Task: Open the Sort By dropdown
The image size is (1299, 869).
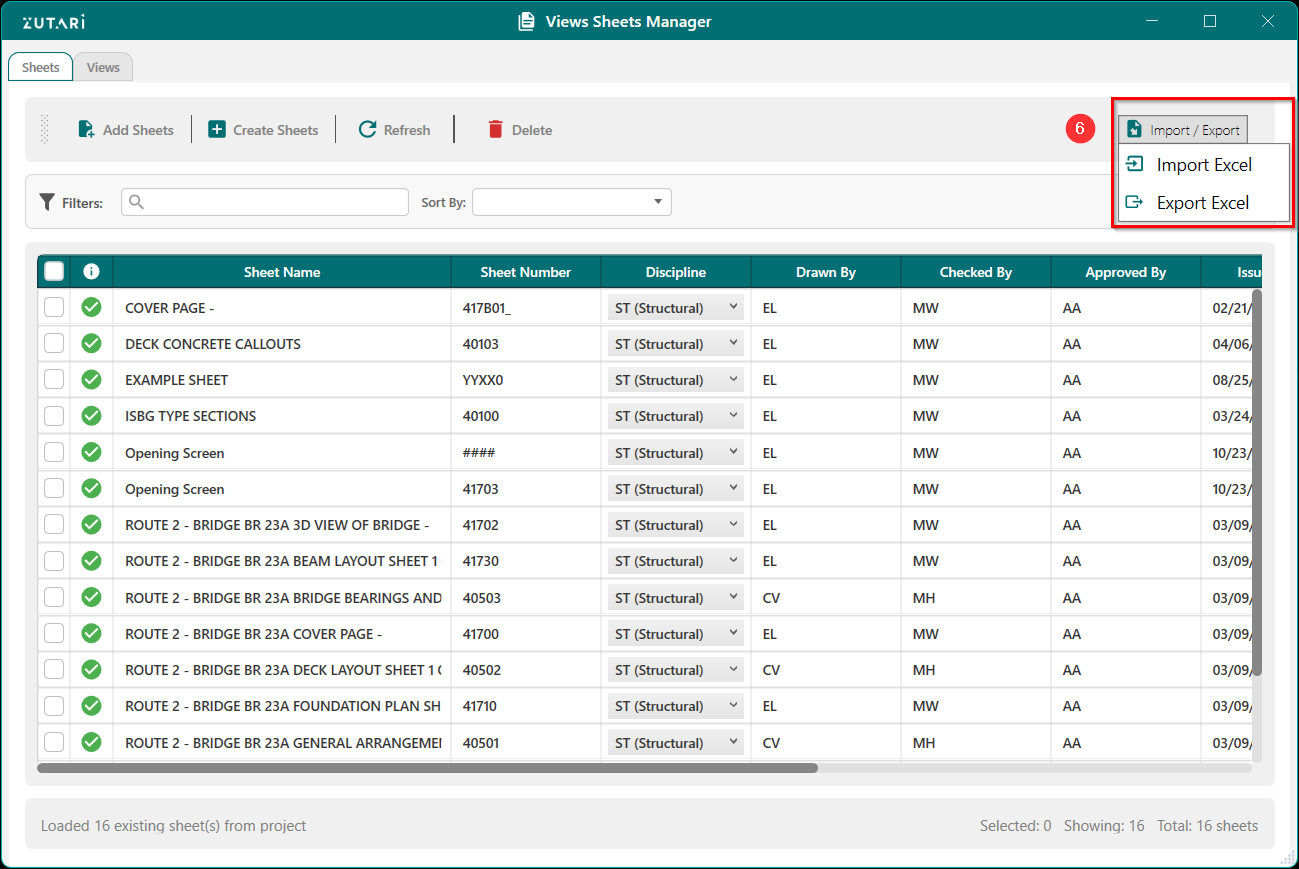Action: pos(571,202)
